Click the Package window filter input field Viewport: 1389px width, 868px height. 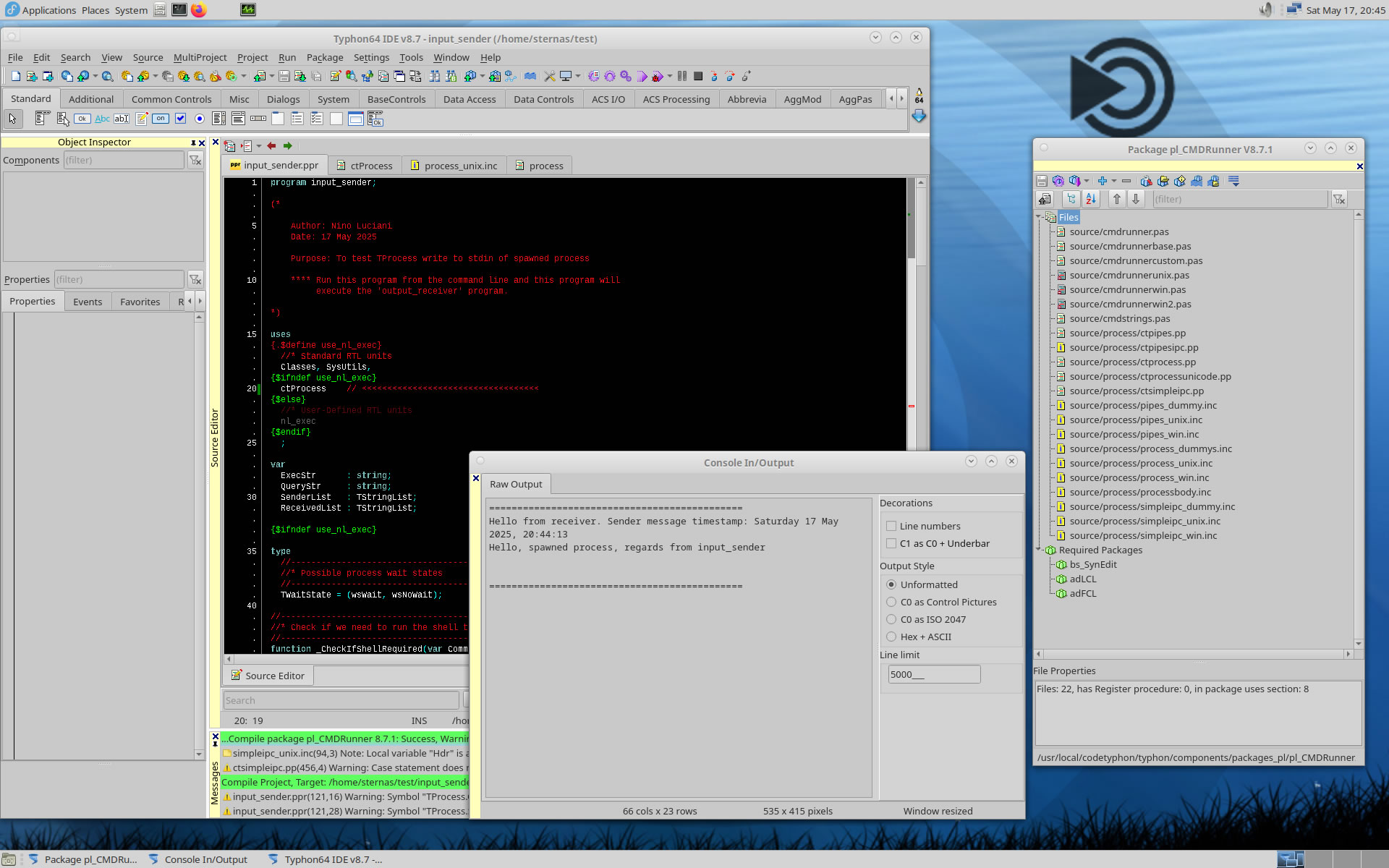tap(1240, 199)
